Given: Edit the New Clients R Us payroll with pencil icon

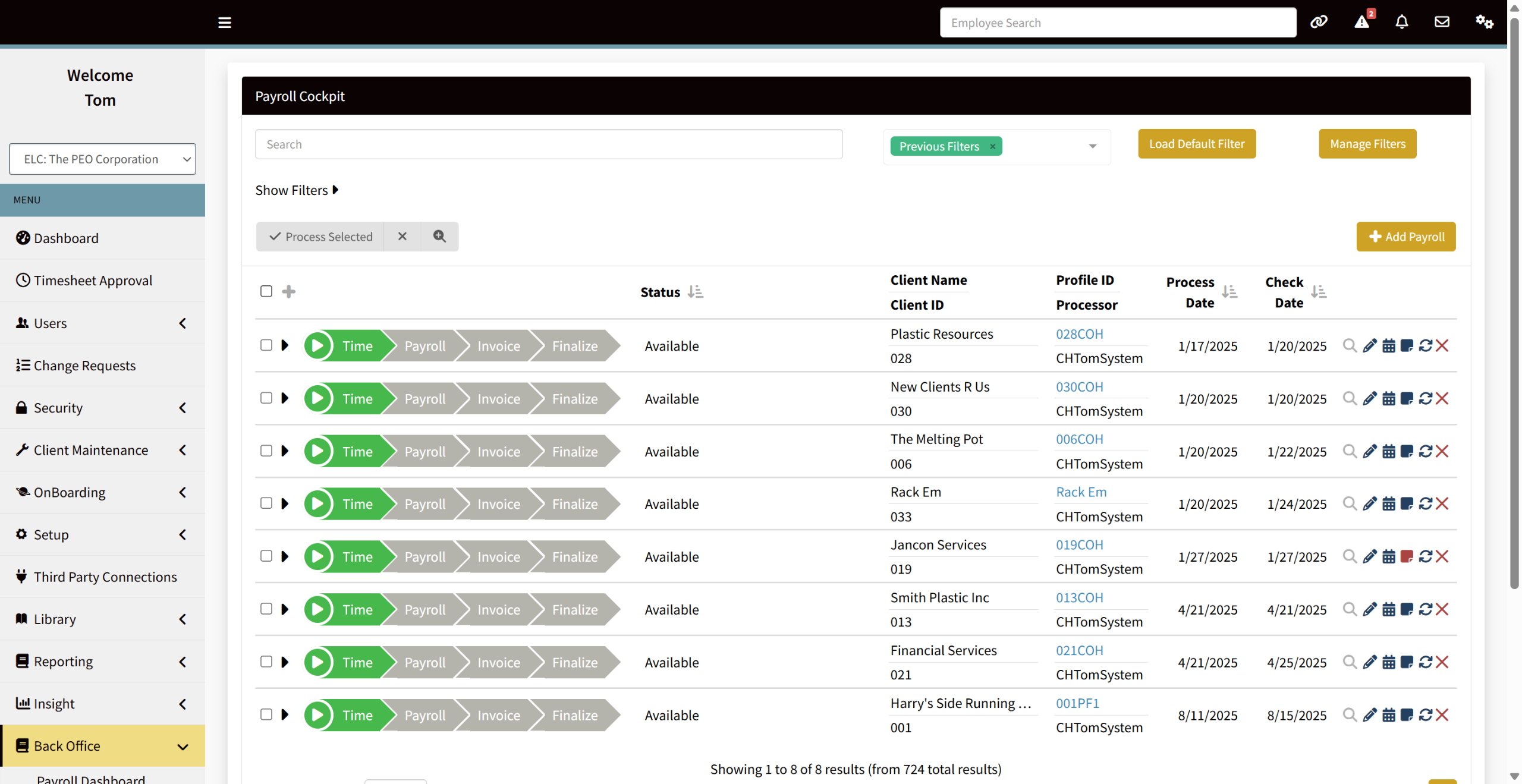Looking at the screenshot, I should click(x=1369, y=398).
